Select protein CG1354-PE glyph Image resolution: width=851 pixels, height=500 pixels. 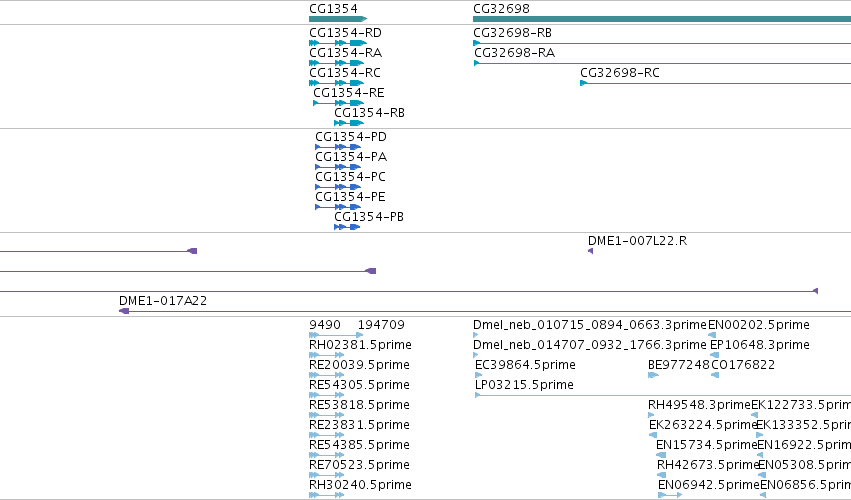click(338, 207)
